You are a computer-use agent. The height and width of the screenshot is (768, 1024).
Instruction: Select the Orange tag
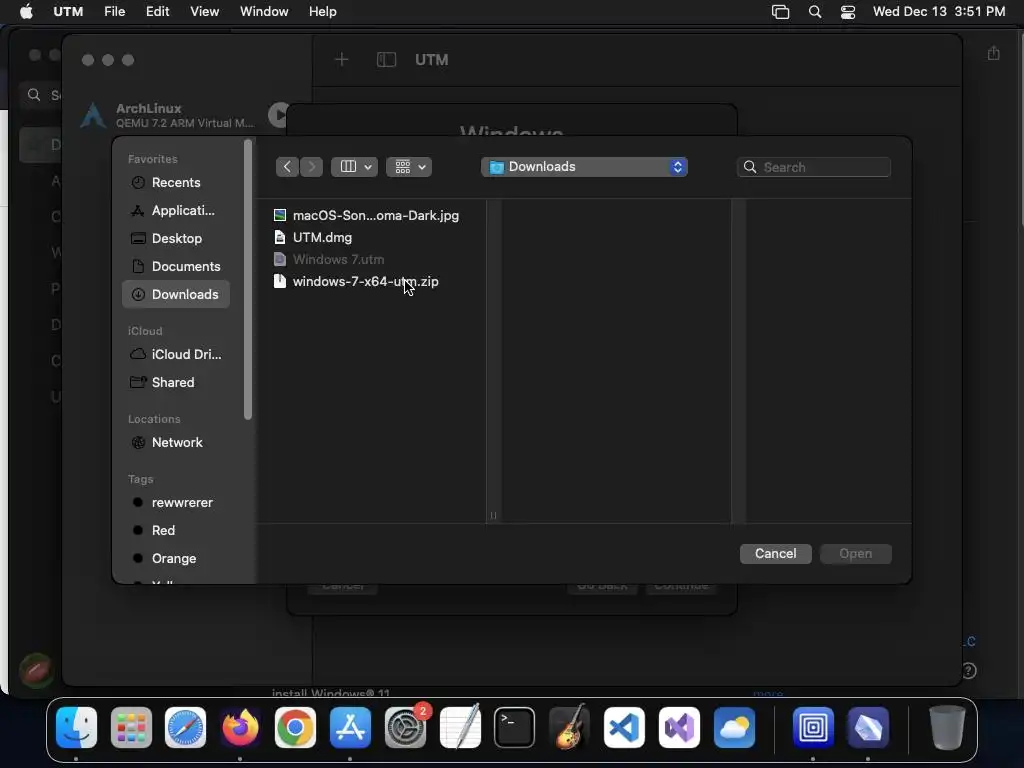tap(176, 559)
